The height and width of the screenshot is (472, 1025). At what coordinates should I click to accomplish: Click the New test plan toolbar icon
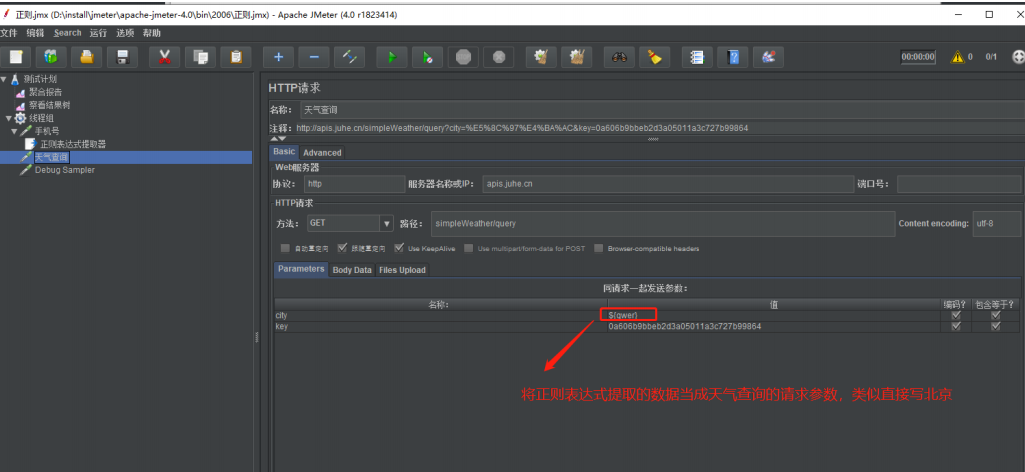16,58
